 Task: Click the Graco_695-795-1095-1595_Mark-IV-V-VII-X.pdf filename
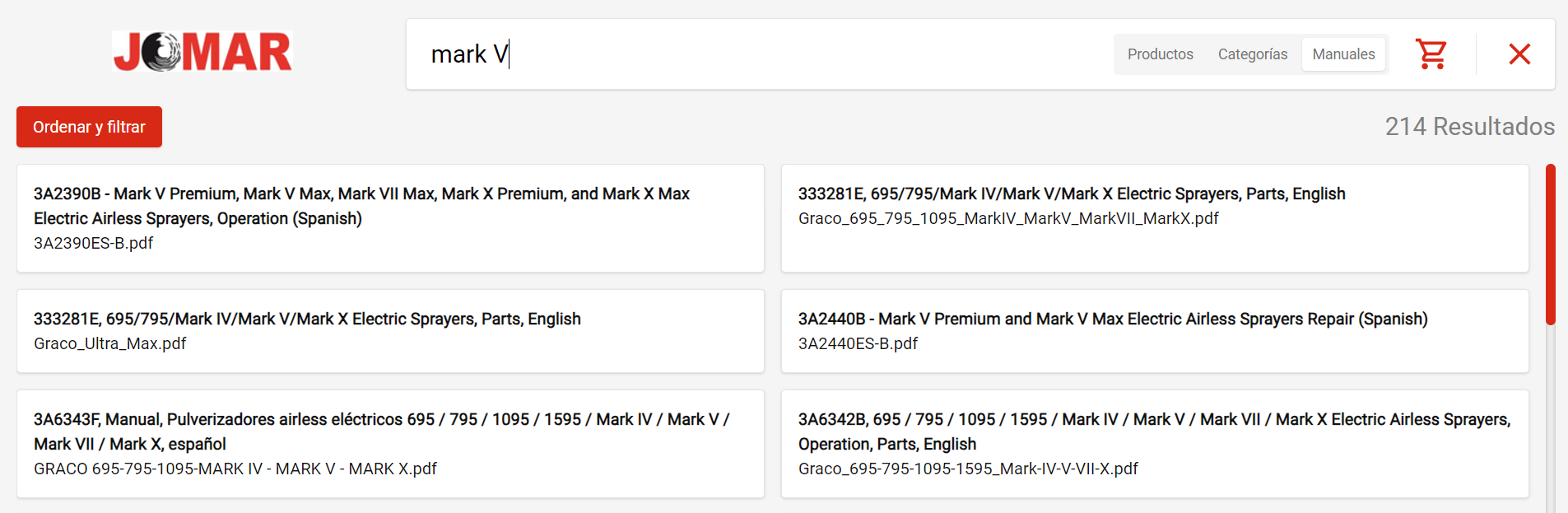click(968, 469)
